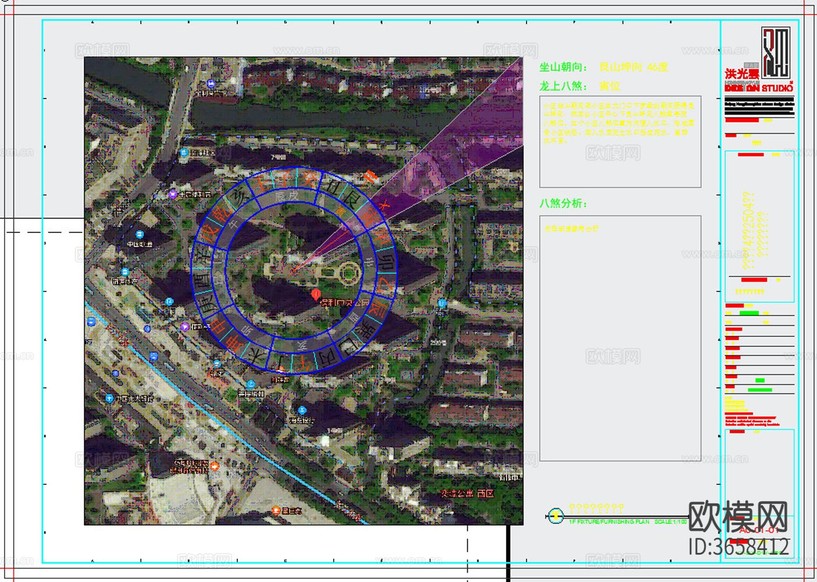Image resolution: width=817 pixels, height=582 pixels.
Task: Select the green 坐山朝向 label
Action: pos(563,67)
